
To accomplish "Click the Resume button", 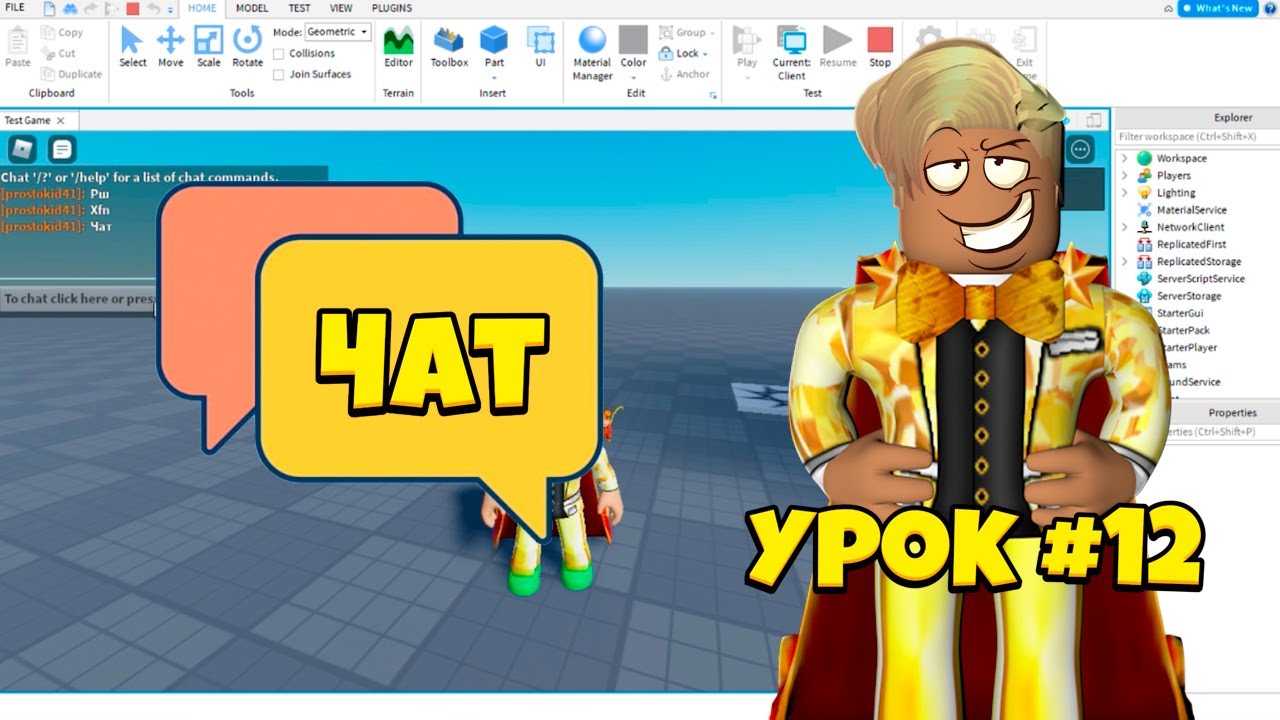I will click(838, 47).
